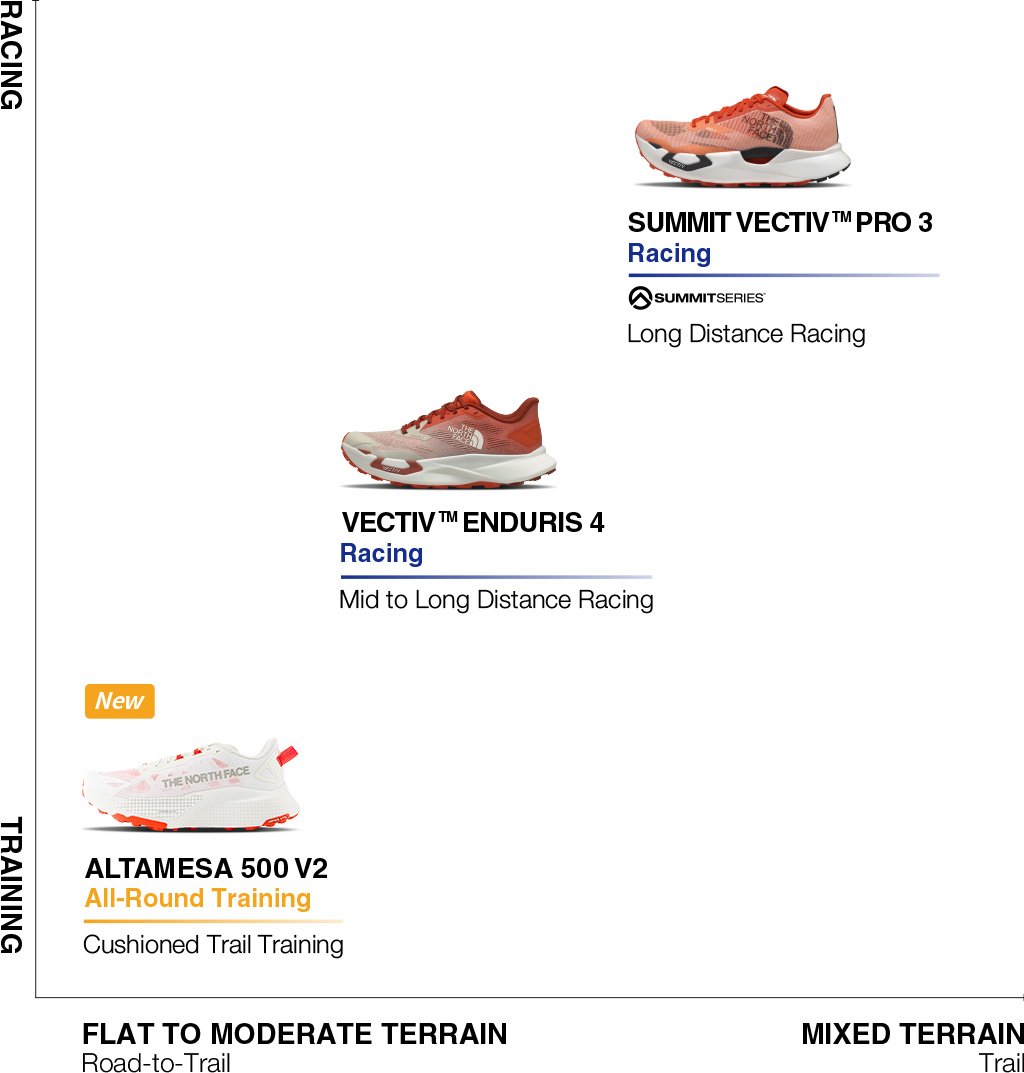Select the MIXED TERRAIN heading
The height and width of the screenshot is (1073, 1024).
[x=912, y=1034]
